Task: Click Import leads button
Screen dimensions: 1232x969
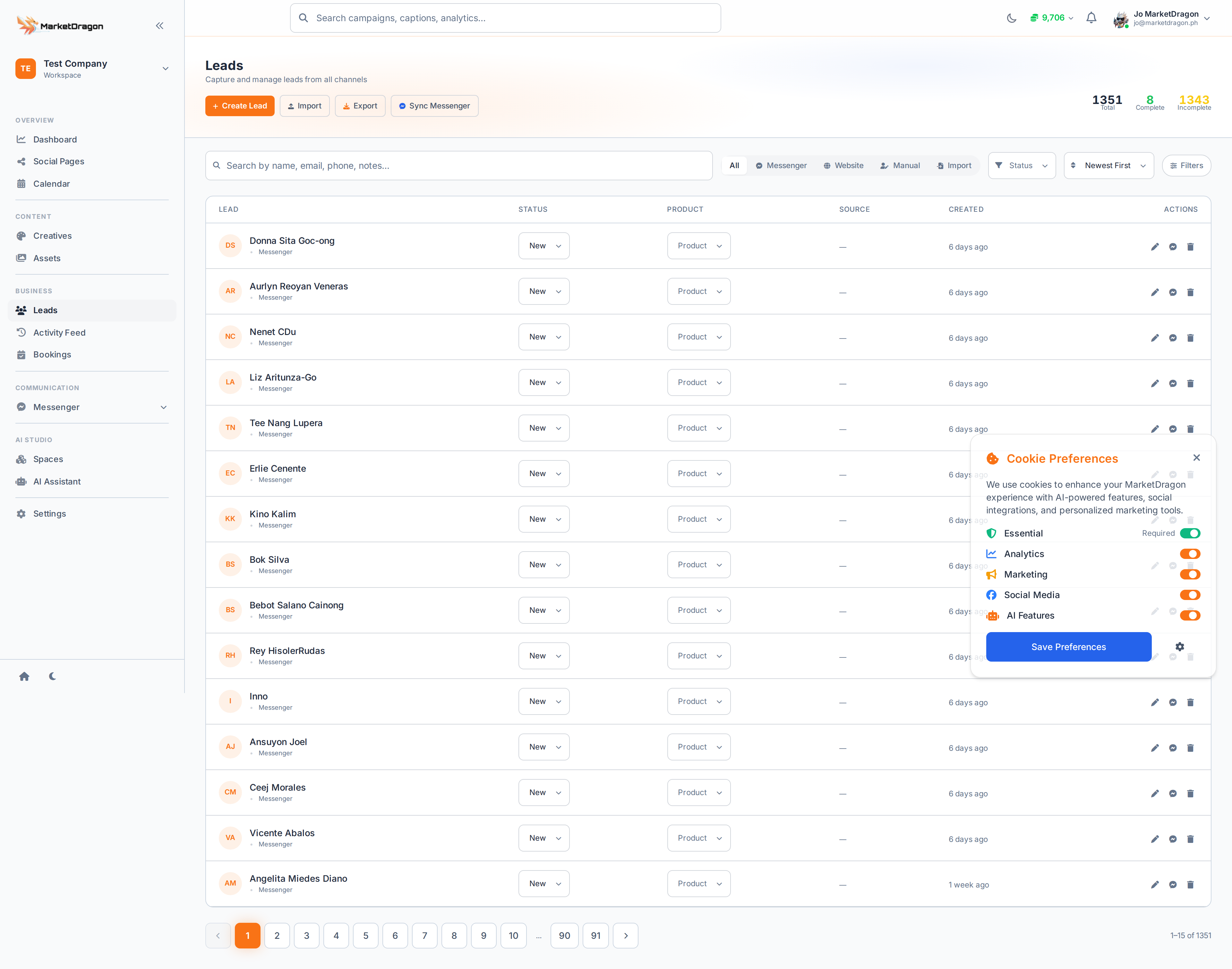Action: (x=304, y=106)
